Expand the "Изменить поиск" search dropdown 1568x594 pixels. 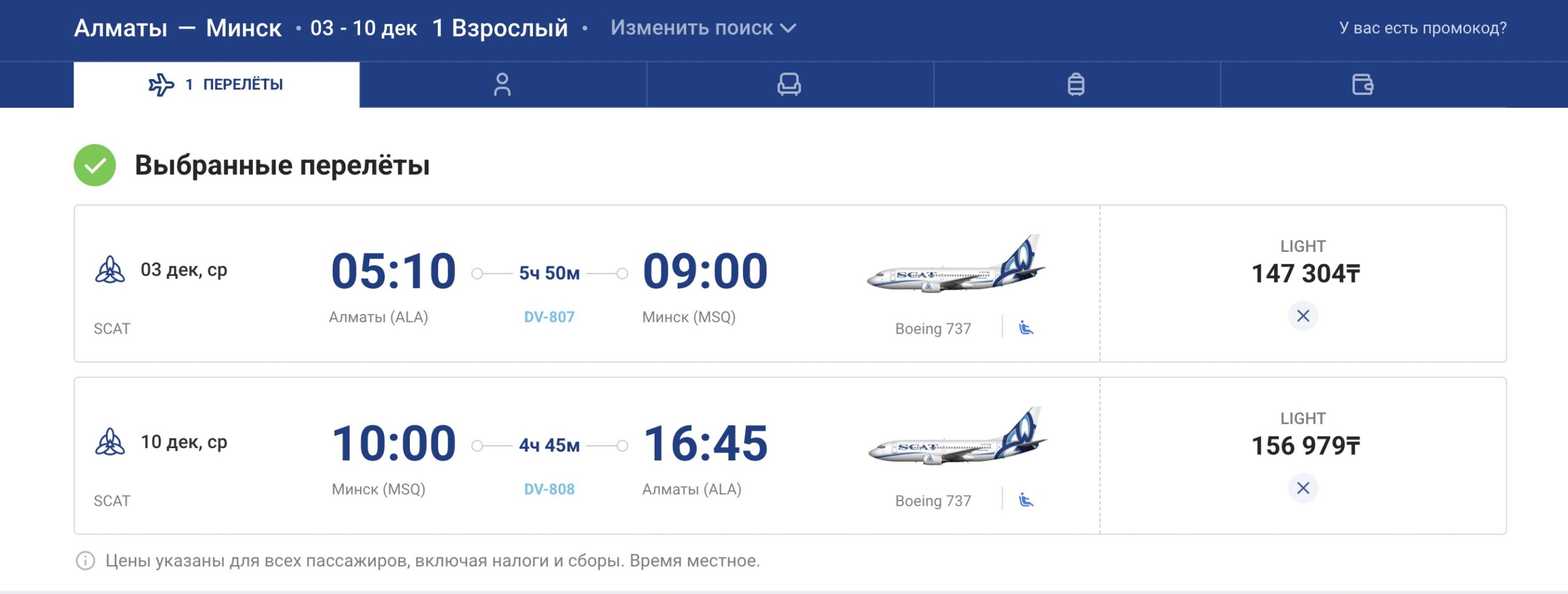(703, 28)
